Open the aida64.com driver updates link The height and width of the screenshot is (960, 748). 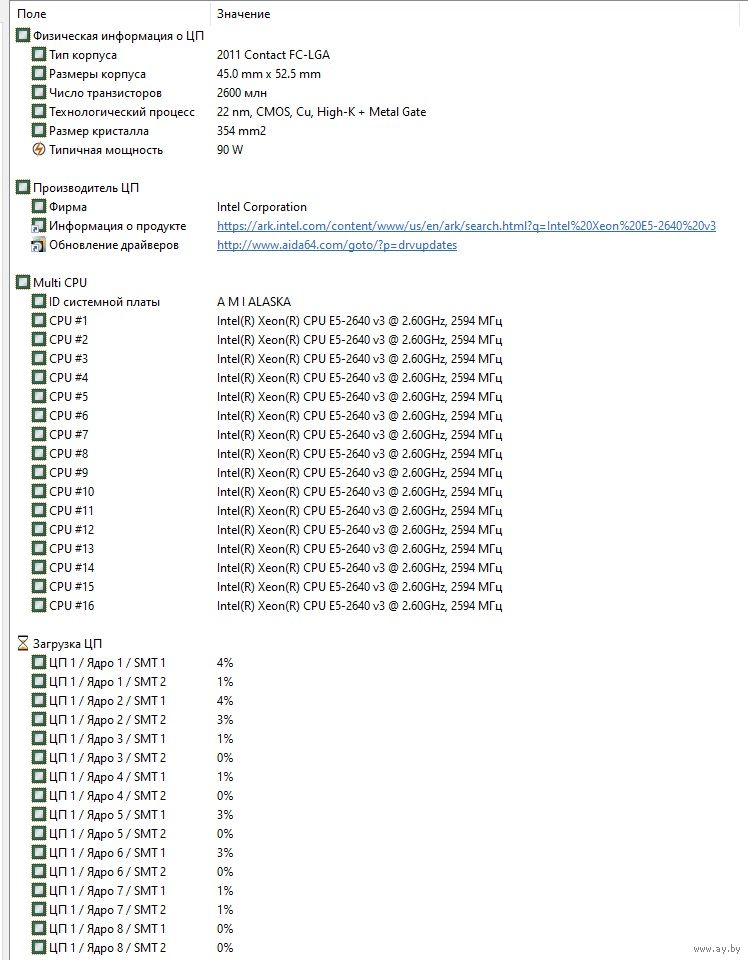tap(337, 245)
